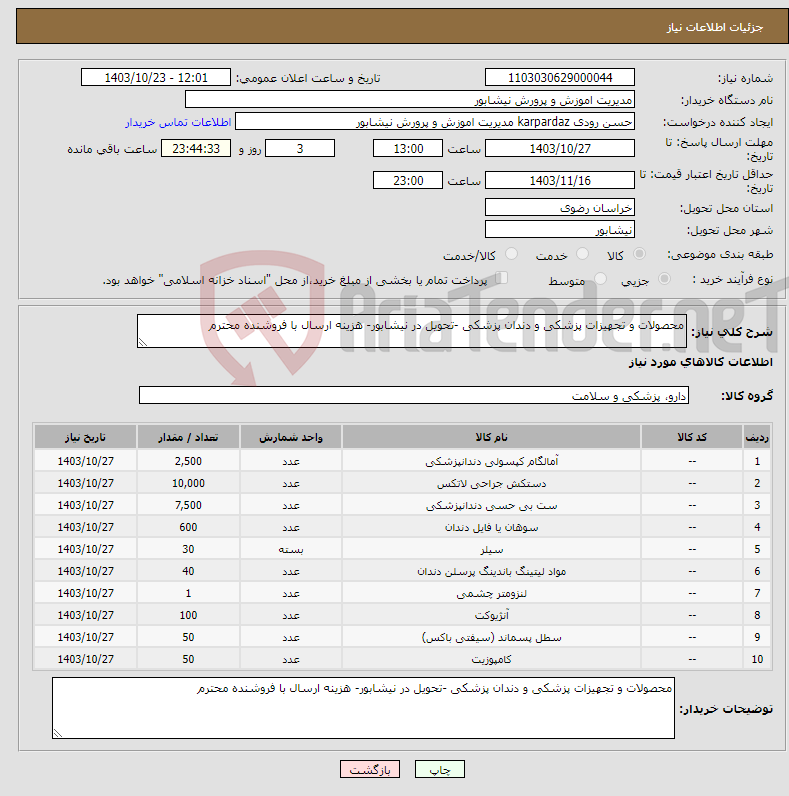Click quantity 2,500 in row 1
This screenshot has width=789, height=796.
click(x=188, y=461)
